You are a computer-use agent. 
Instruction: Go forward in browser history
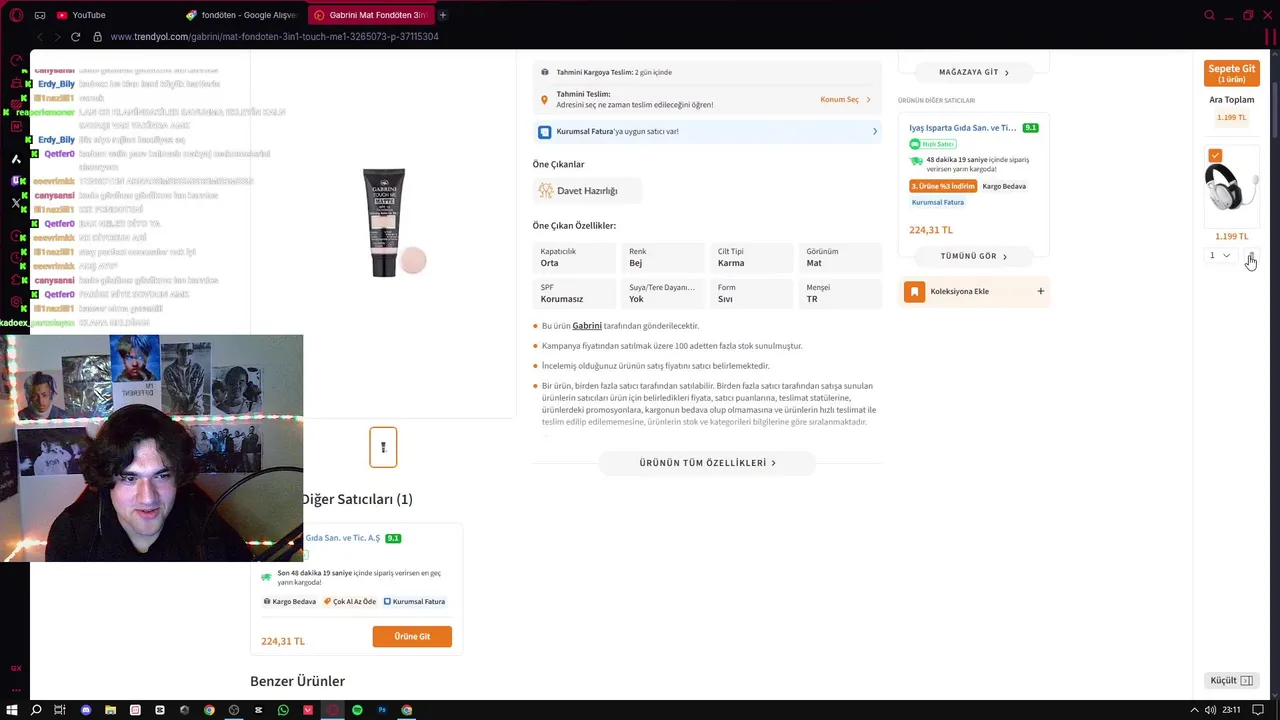(x=58, y=37)
